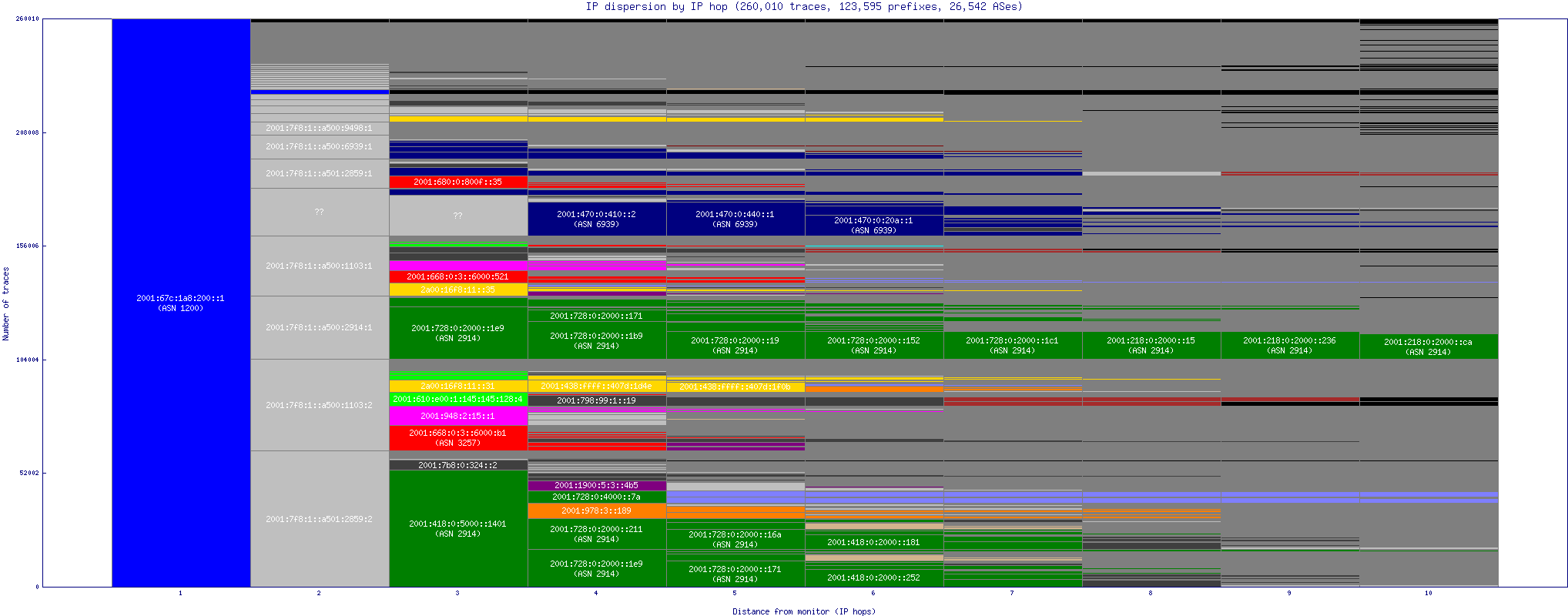Viewport: 1568px width, 616px height.
Task: Select the green 2001:728:0:2000::211 block
Action: (x=597, y=534)
